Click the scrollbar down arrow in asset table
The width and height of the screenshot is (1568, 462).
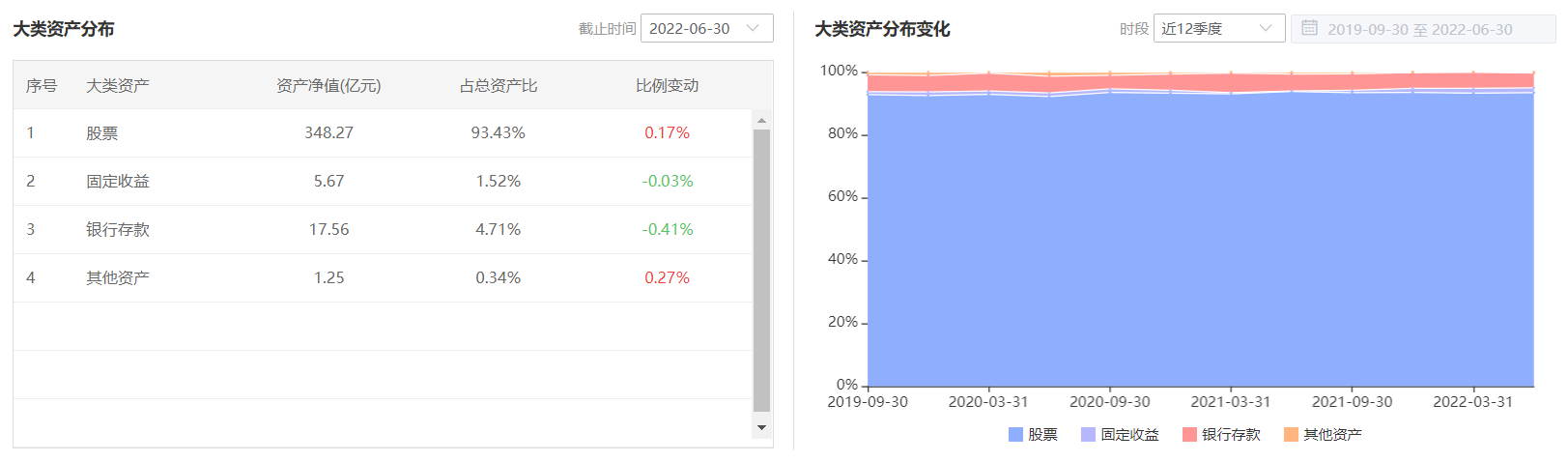tap(761, 427)
